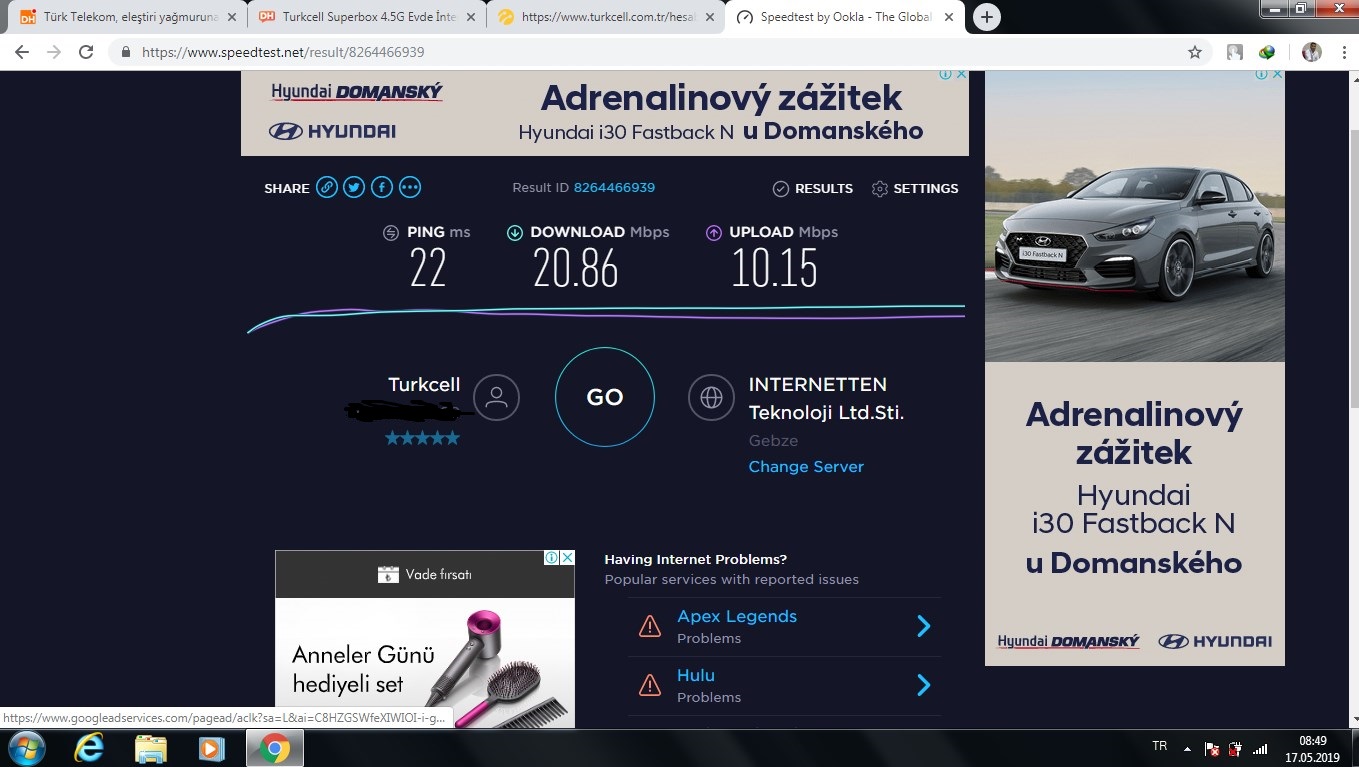The height and width of the screenshot is (767, 1359).
Task: Reload the Speedtest page
Action: [x=86, y=52]
